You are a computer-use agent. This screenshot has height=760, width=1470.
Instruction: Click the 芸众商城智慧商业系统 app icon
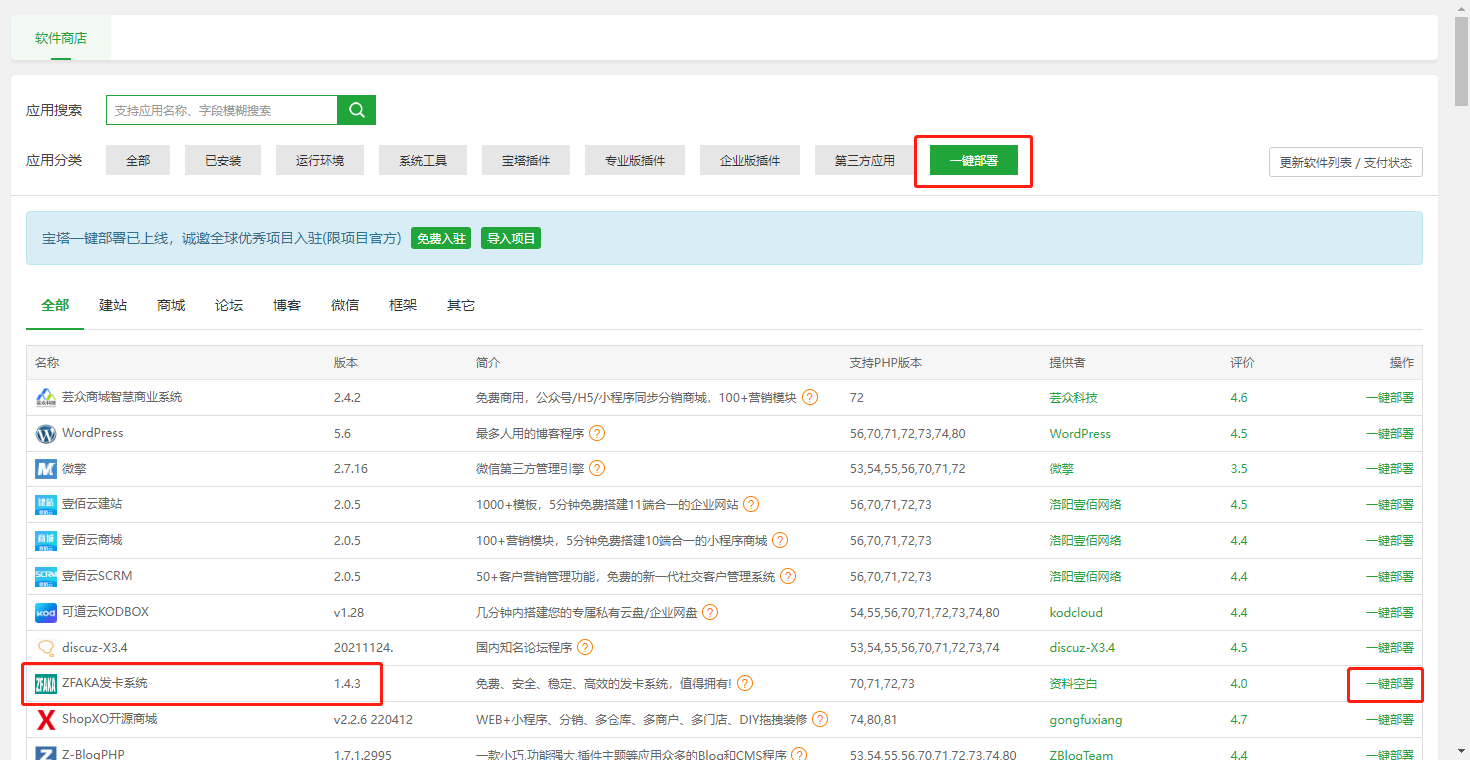46,398
